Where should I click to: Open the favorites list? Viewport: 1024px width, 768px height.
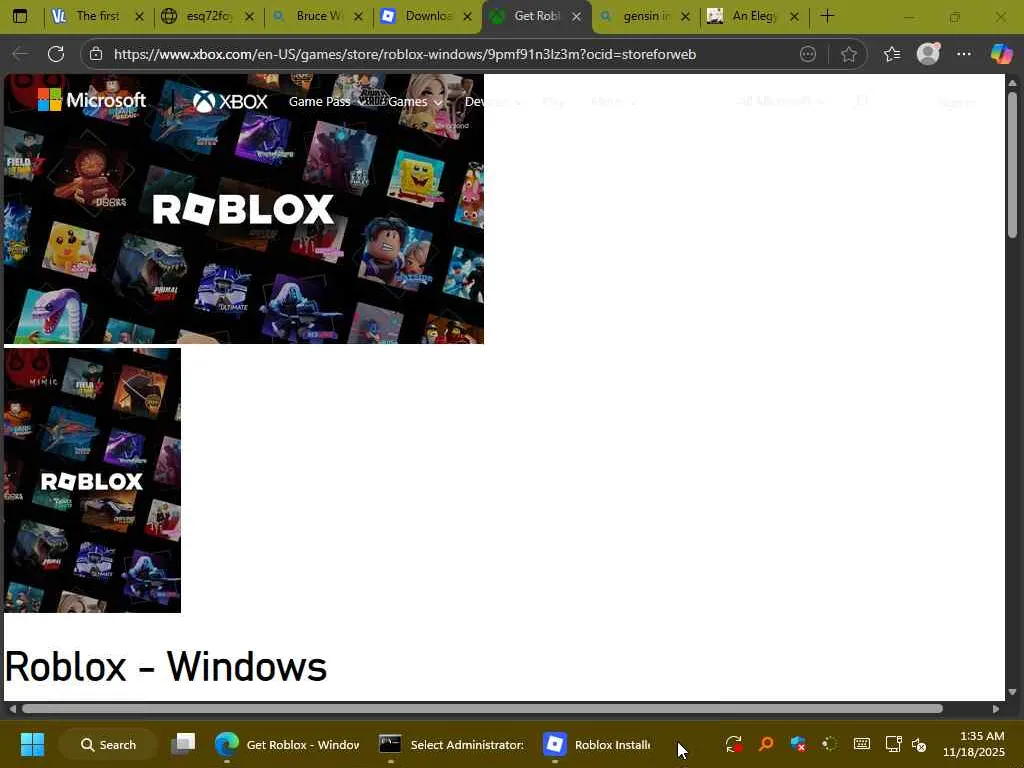tap(892, 54)
